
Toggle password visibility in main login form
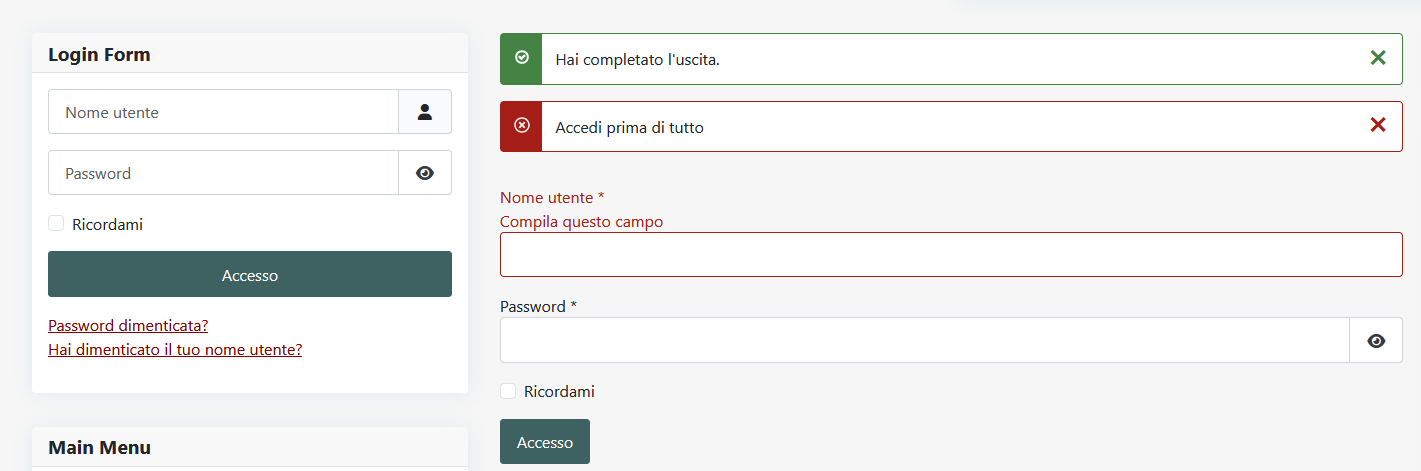1376,340
